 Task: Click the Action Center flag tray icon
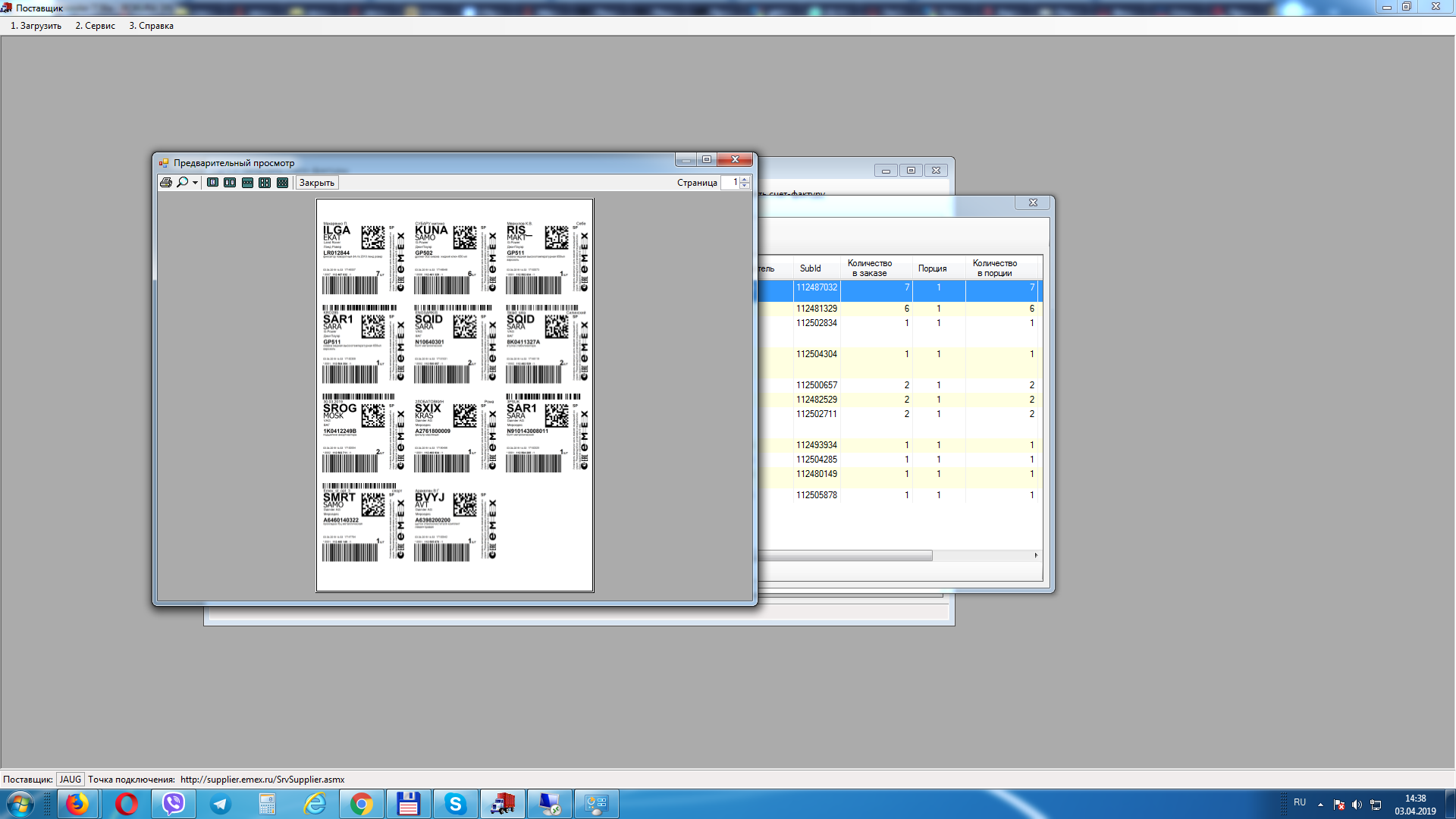click(1339, 805)
